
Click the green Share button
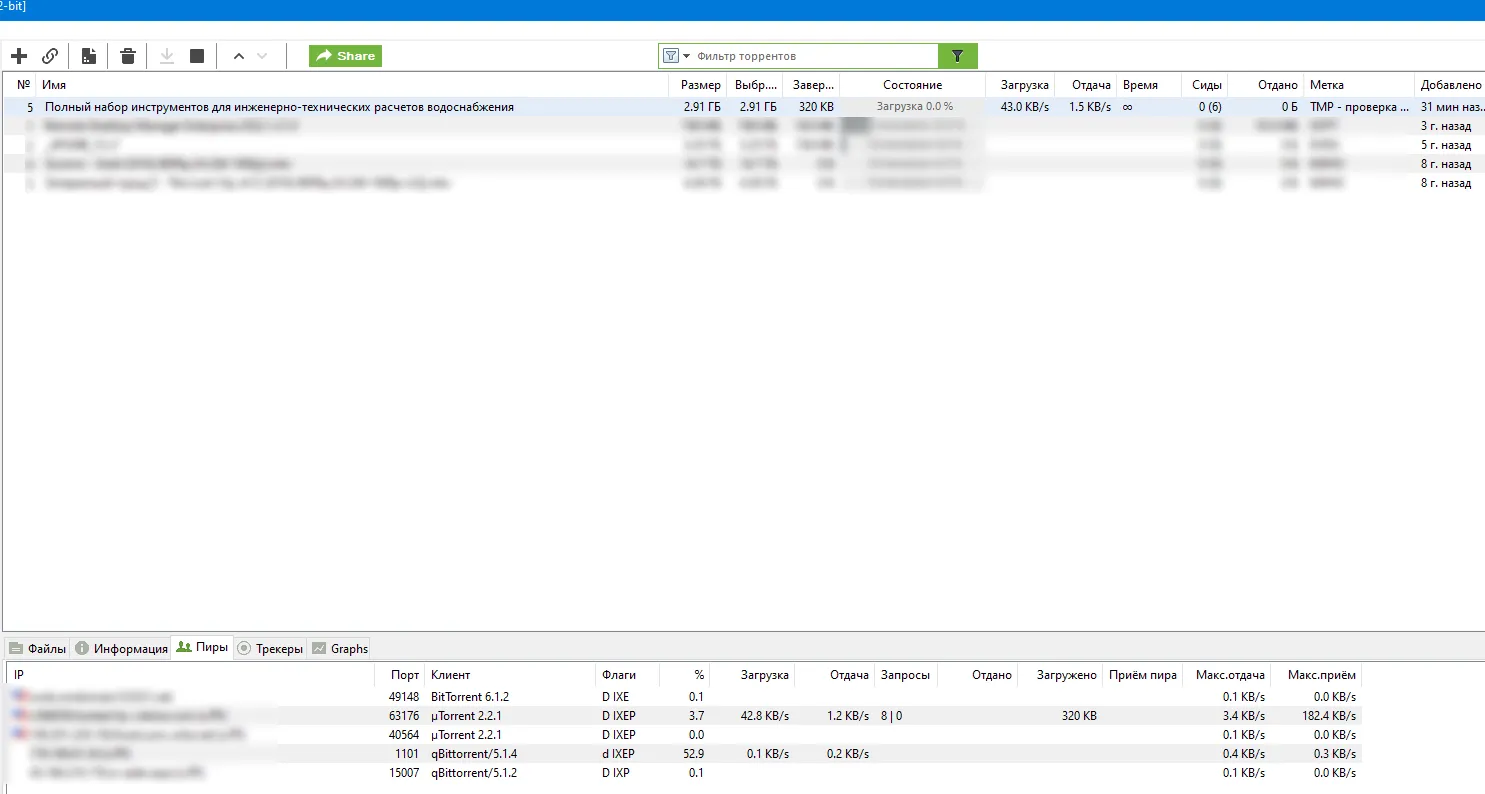(x=345, y=56)
